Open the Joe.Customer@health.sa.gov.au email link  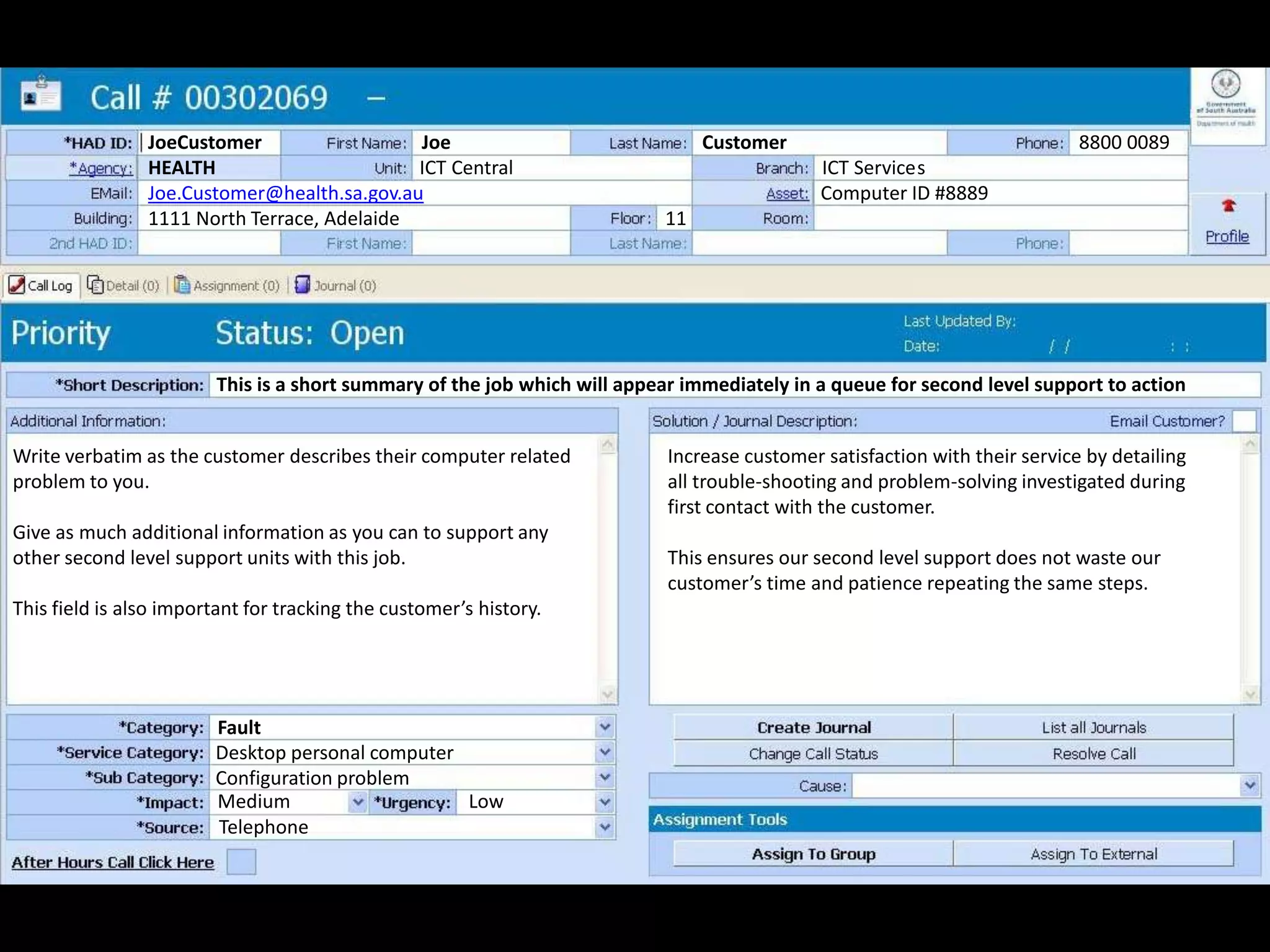coord(285,193)
